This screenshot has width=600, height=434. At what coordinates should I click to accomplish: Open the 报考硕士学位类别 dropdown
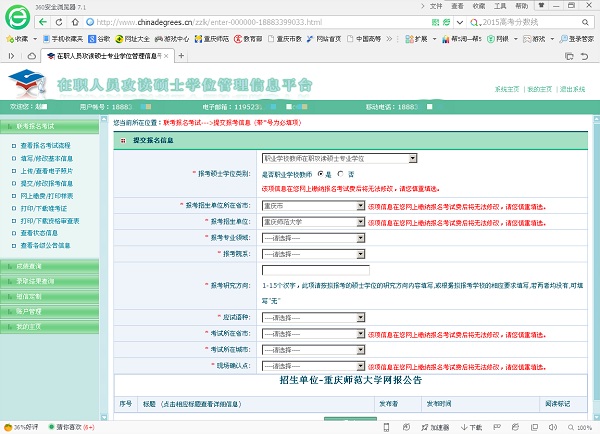pyautogui.click(x=339, y=158)
